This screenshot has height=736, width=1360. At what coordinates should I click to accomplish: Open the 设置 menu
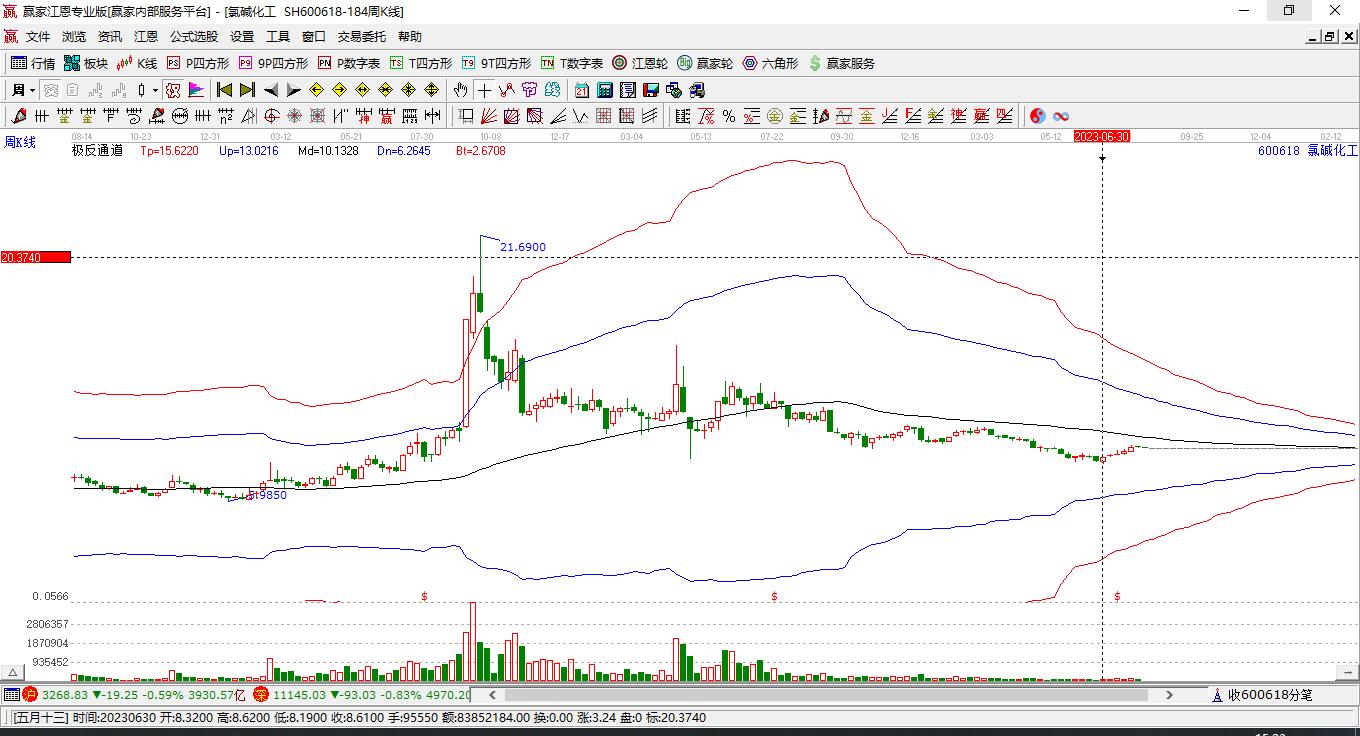242,37
